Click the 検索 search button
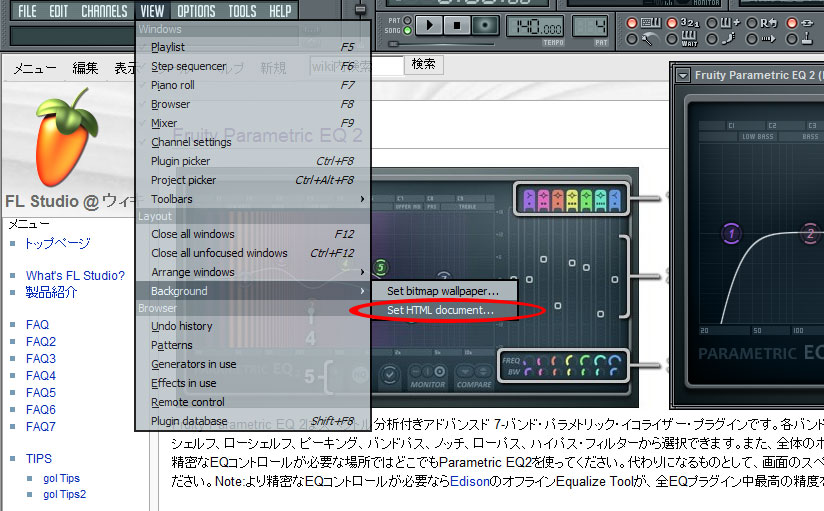Image resolution: width=824 pixels, height=511 pixels. [x=423, y=64]
